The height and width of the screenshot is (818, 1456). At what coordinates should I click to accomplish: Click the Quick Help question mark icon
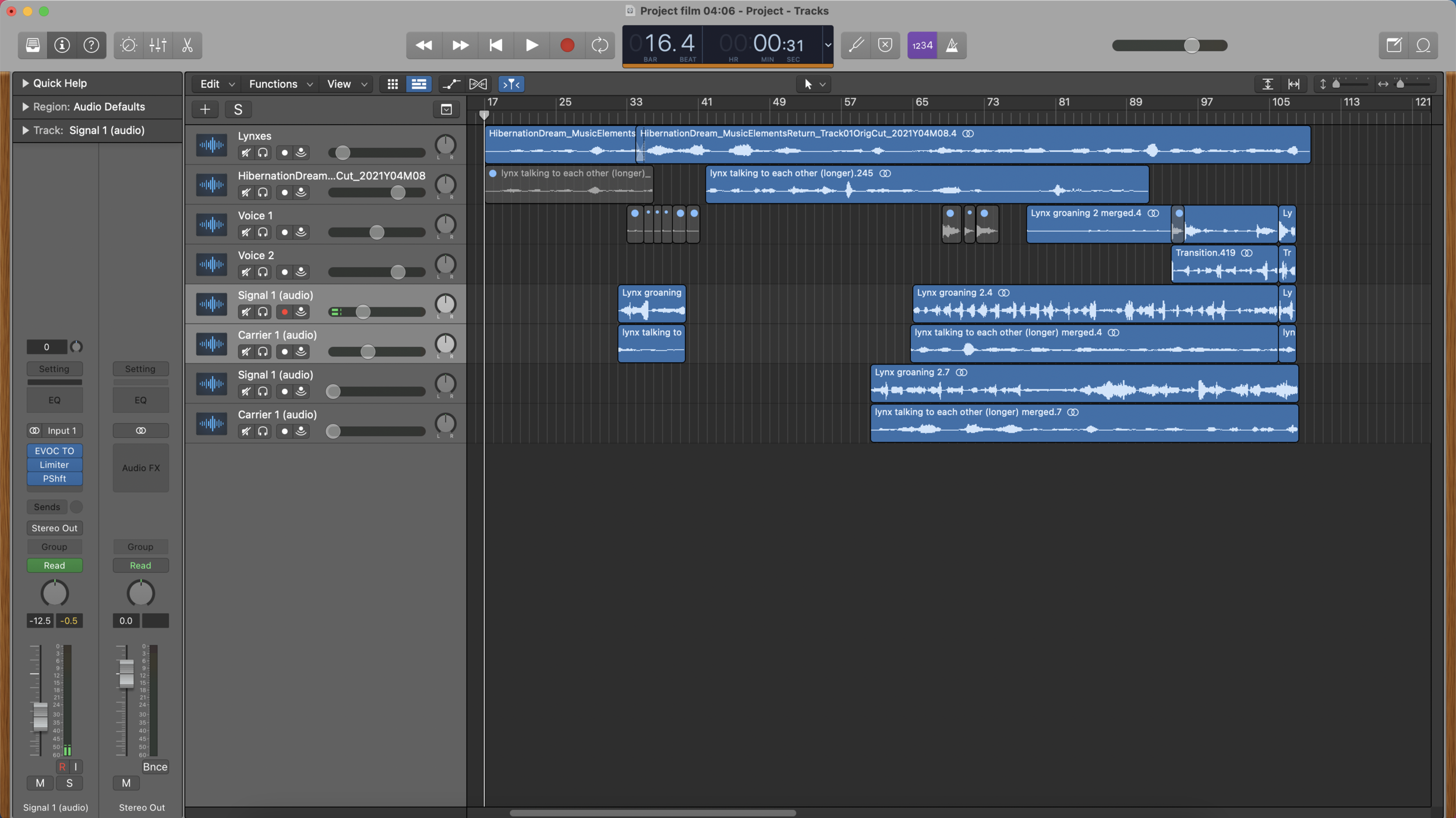coord(91,45)
